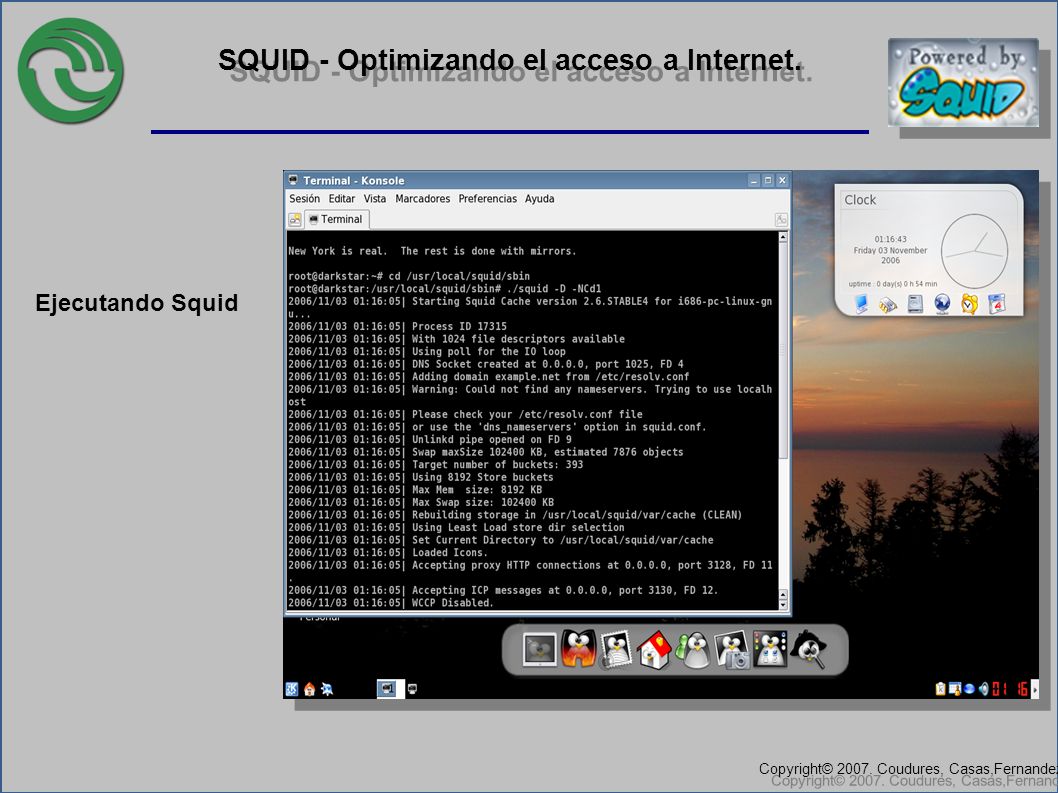The image size is (1058, 793).
Task: Click the terminal scrollbar up arrow
Action: (x=783, y=237)
